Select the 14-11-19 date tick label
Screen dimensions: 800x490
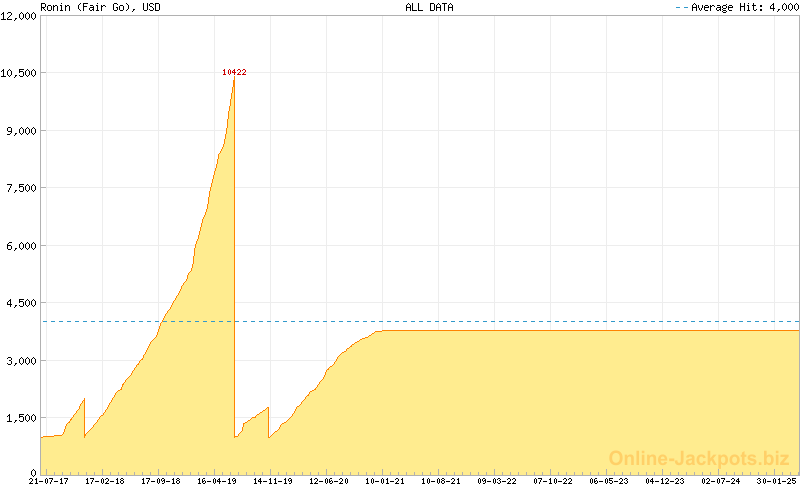pos(273,481)
